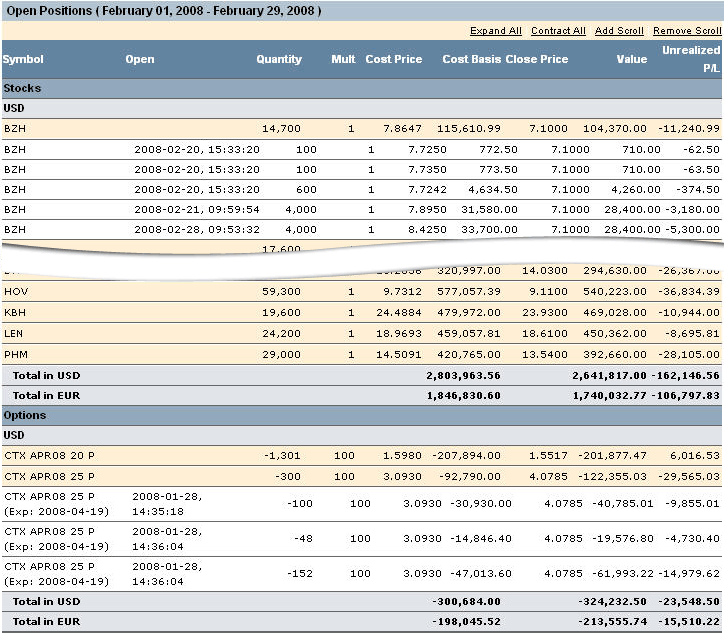Viewport: 724px width, 634px height.
Task: Click the Cost Basis column header
Action: click(471, 59)
